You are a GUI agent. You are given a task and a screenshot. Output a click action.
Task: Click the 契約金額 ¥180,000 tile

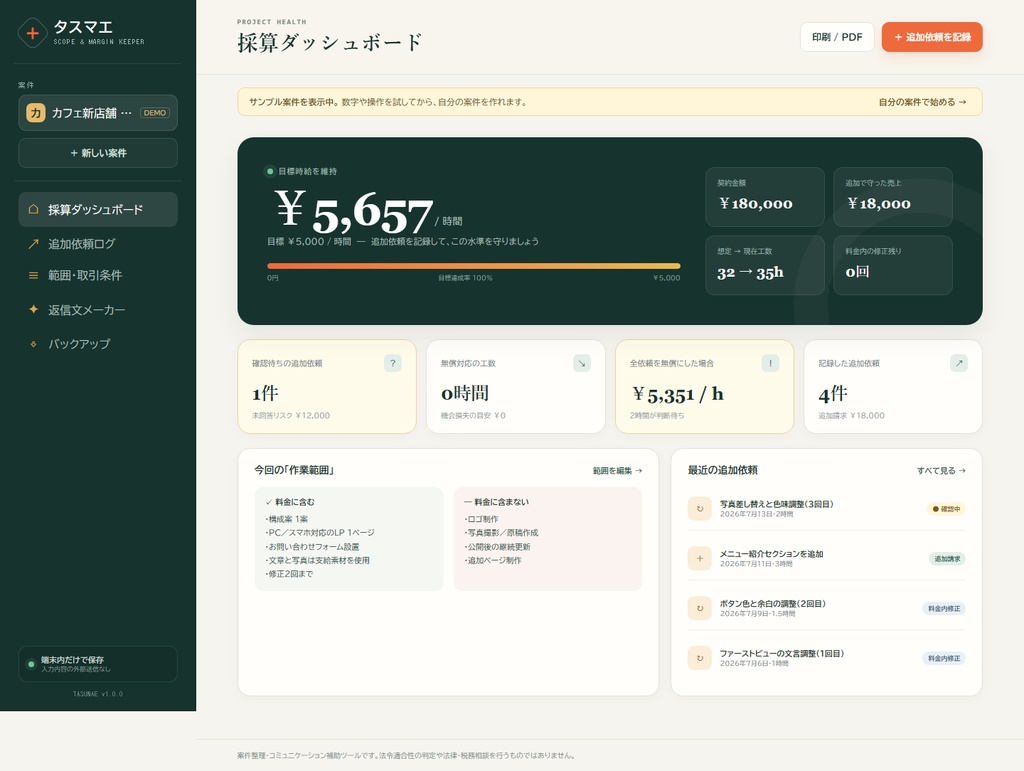[765, 197]
